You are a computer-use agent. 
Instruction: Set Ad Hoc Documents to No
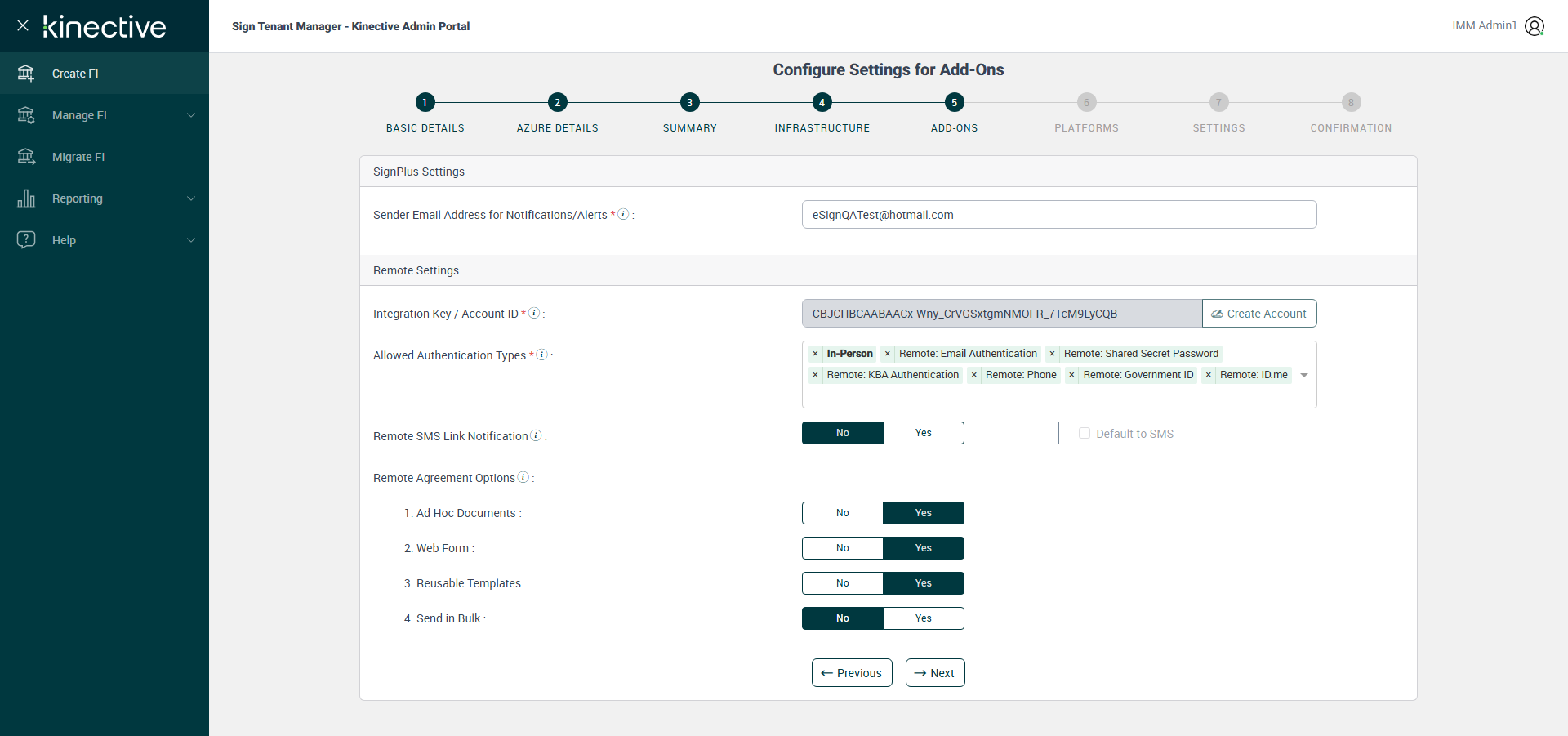tap(843, 513)
